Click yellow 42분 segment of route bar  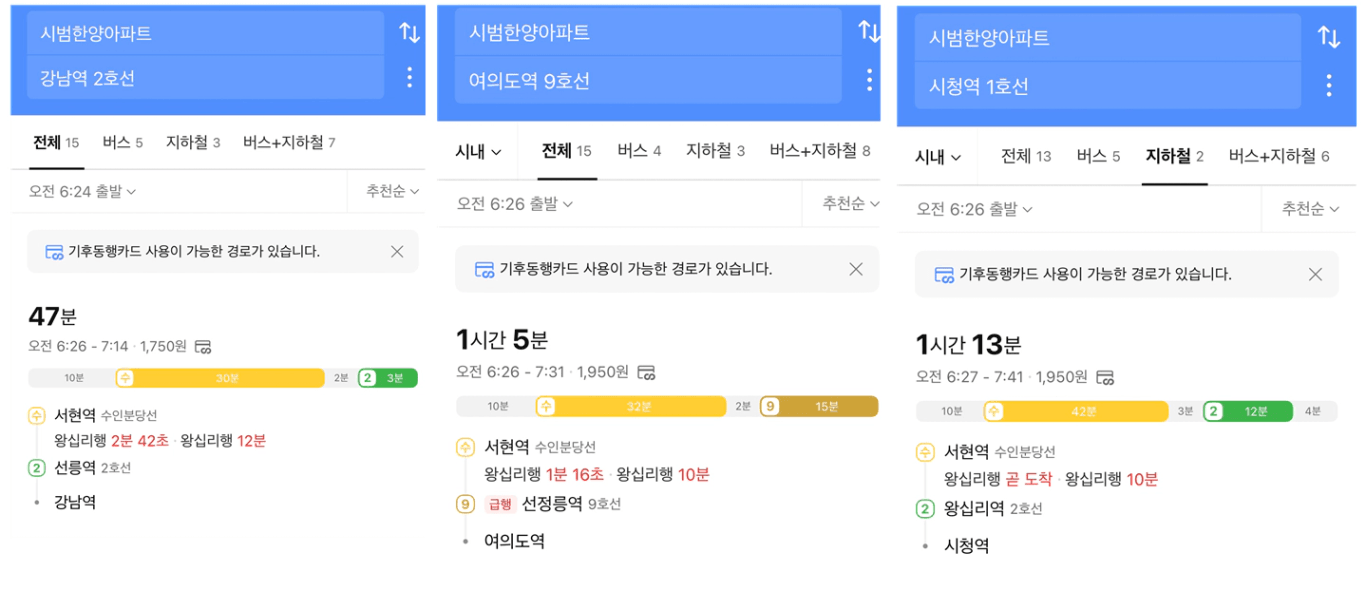click(x=1077, y=411)
